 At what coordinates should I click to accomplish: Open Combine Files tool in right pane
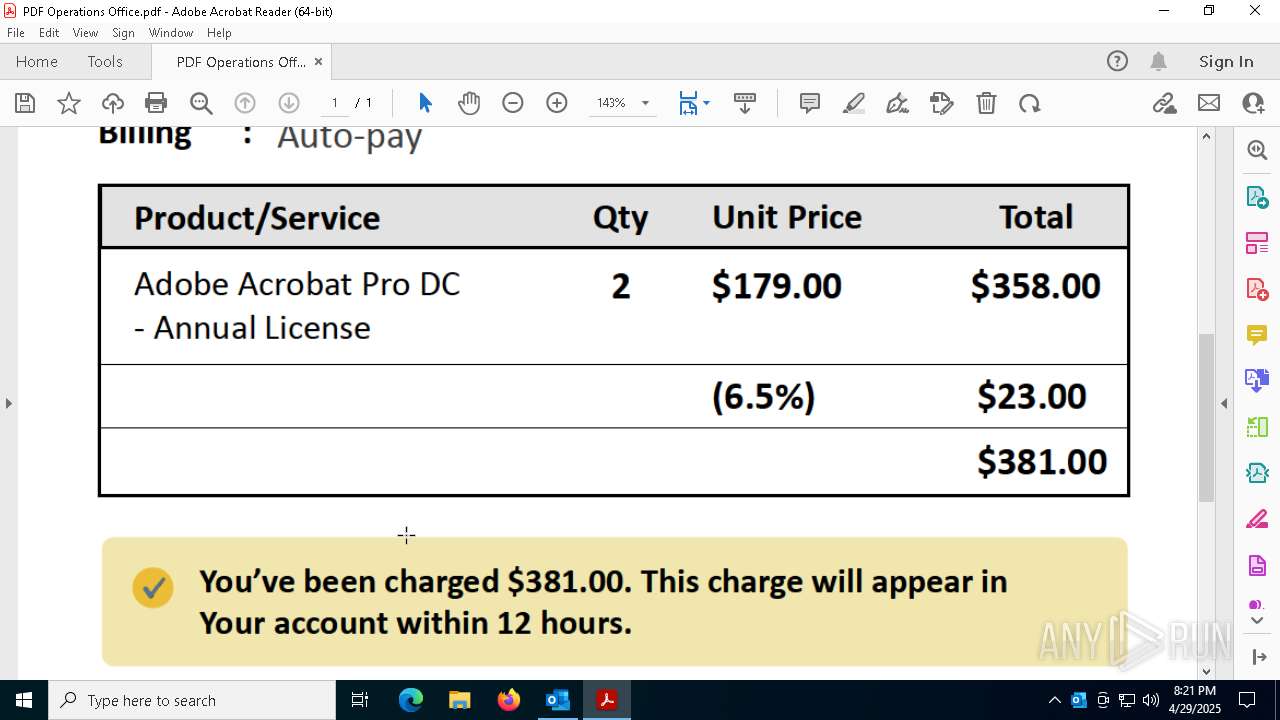1257,380
